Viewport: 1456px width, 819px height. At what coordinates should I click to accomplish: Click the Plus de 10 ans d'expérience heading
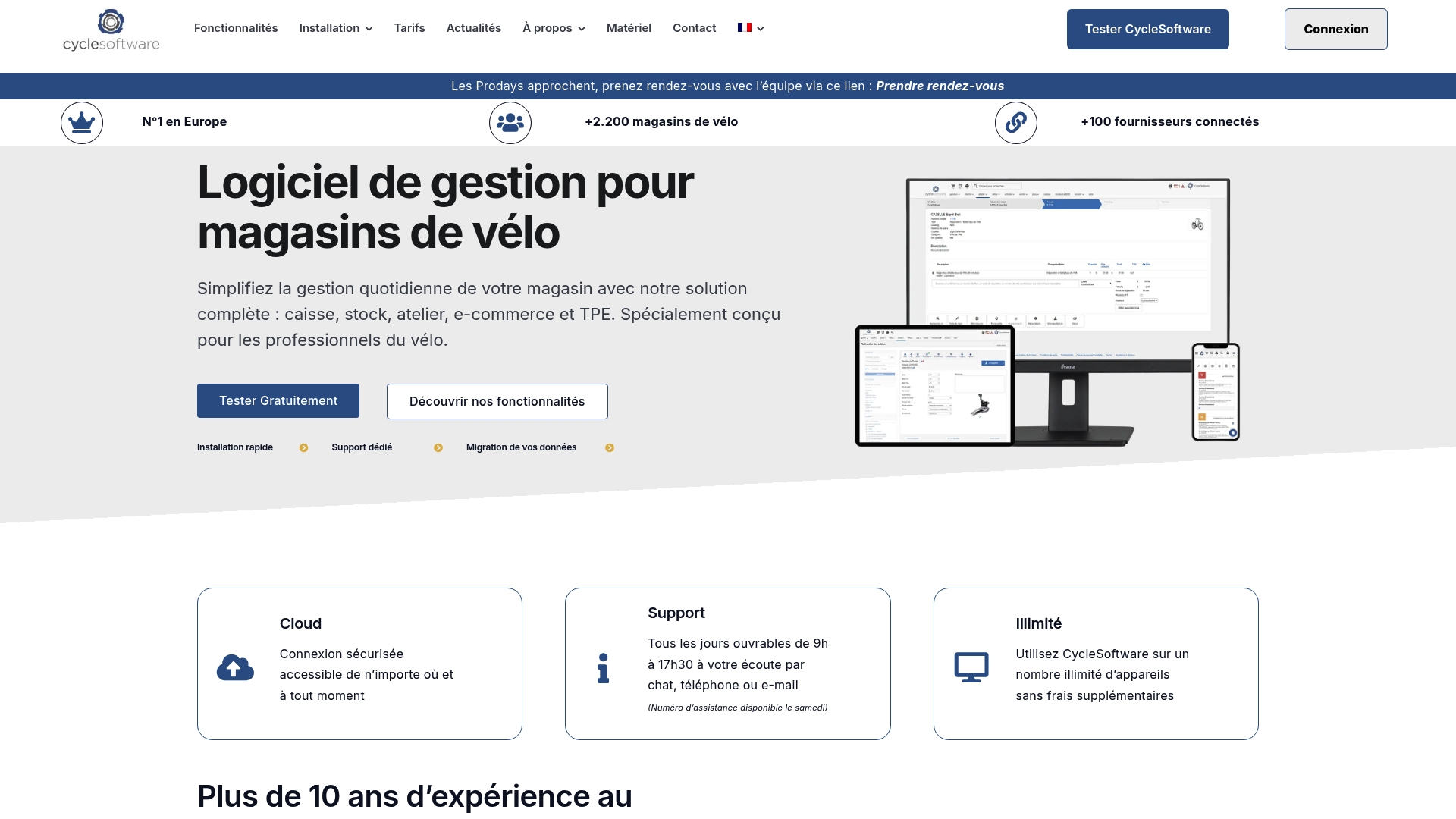[415, 796]
